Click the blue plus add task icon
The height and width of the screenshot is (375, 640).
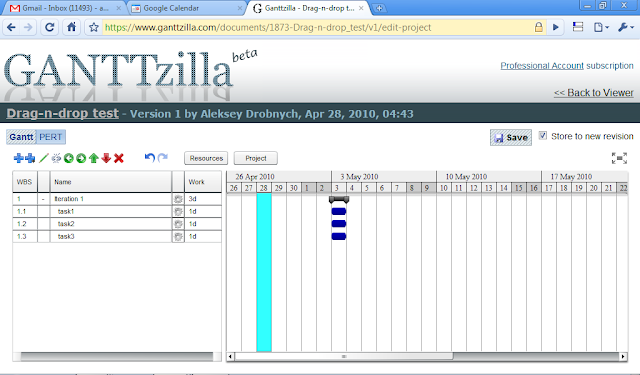(18, 158)
